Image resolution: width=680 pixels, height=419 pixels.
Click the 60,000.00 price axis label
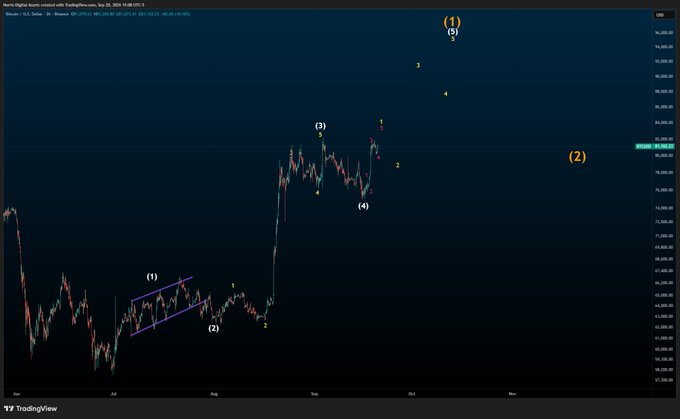coord(664,349)
